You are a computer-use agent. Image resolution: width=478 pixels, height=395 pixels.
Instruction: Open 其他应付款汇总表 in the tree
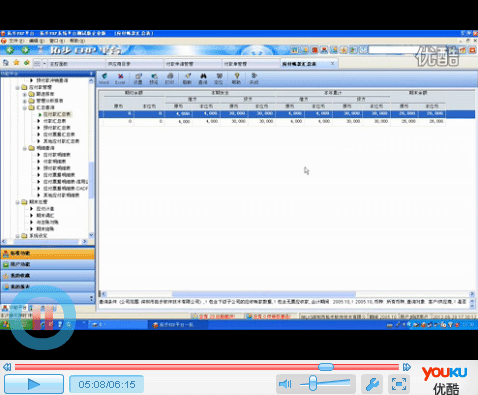(x=61, y=141)
